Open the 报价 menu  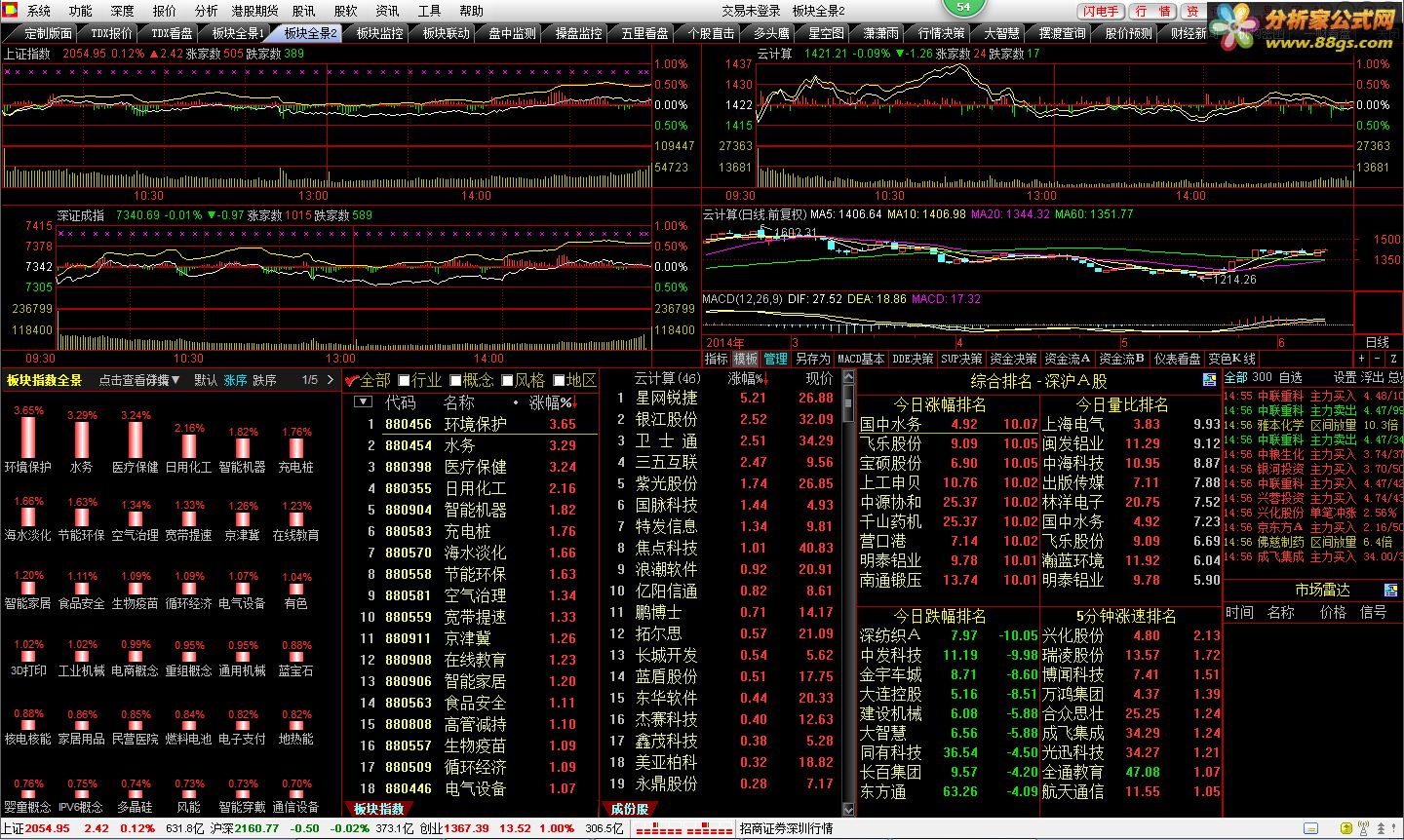[165, 11]
